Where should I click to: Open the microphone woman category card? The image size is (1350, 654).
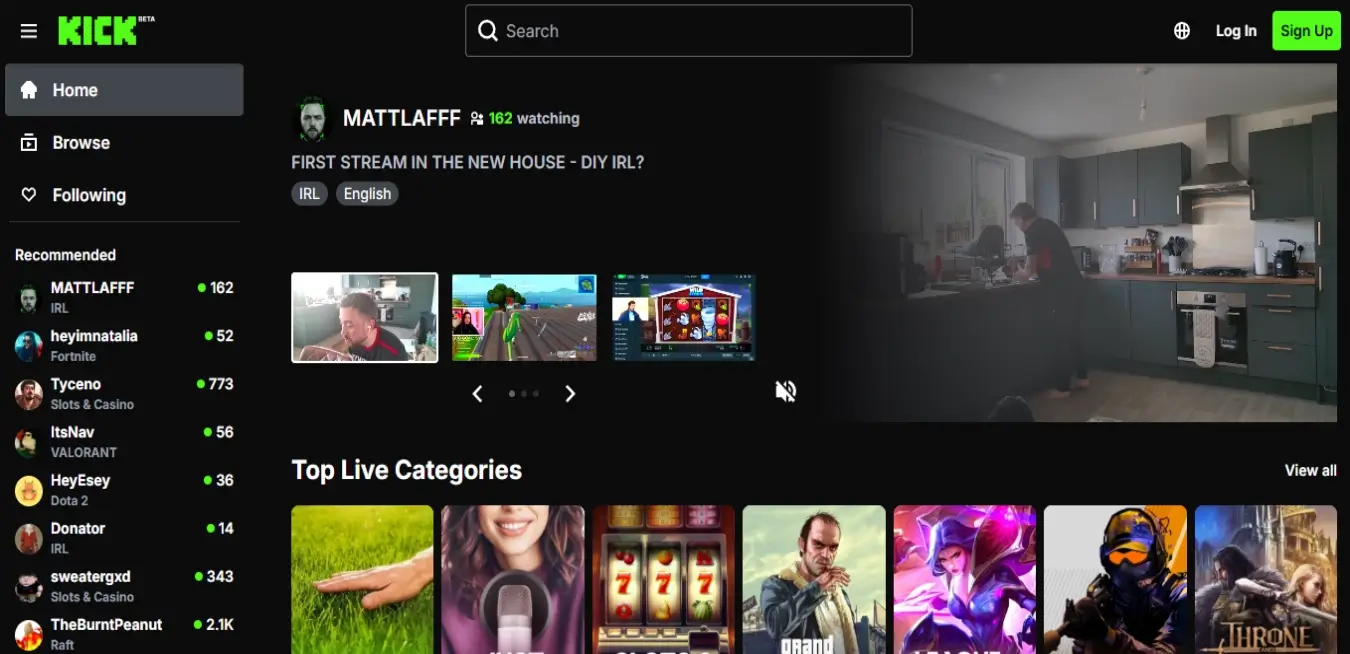pyautogui.click(x=513, y=579)
